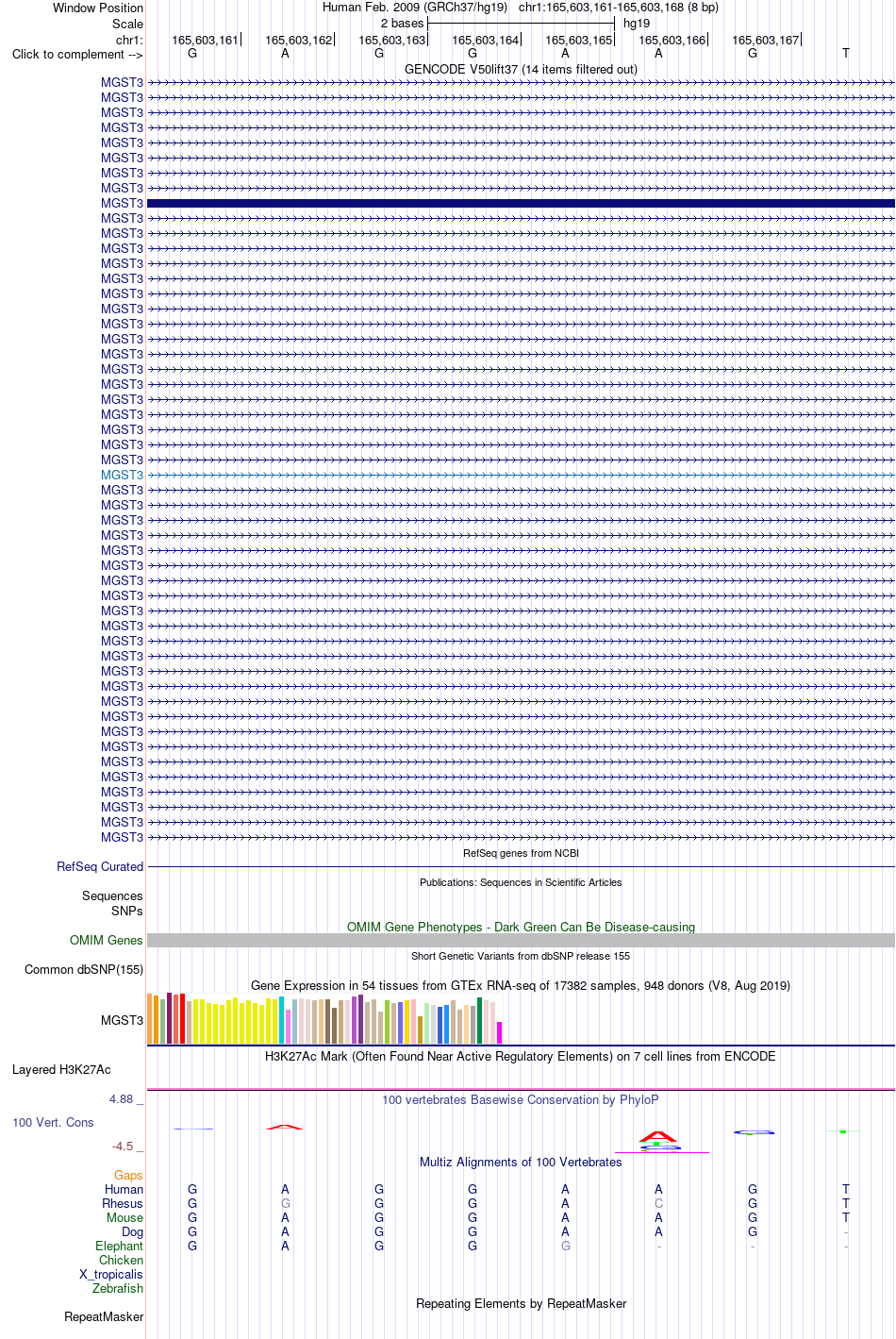The height and width of the screenshot is (1339, 896).
Task: Click position label 165,603,164
Action: click(x=485, y=40)
